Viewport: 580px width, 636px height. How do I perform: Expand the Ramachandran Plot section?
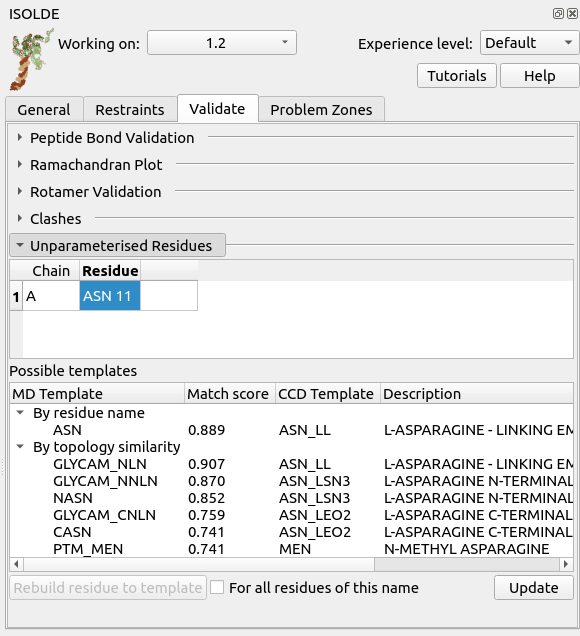click(x=20, y=165)
